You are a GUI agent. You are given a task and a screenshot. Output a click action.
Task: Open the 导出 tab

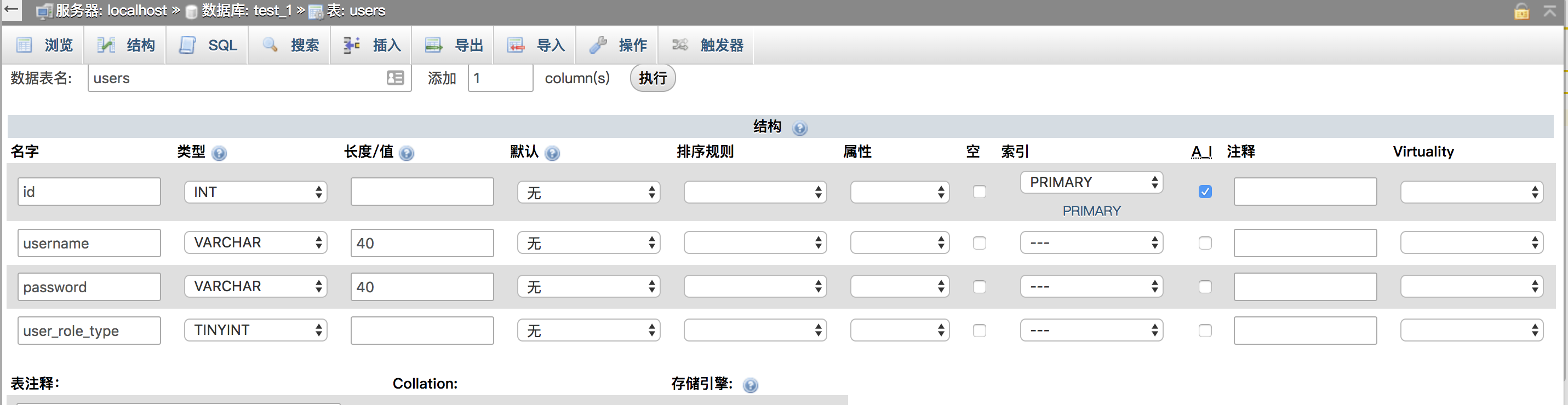point(454,45)
